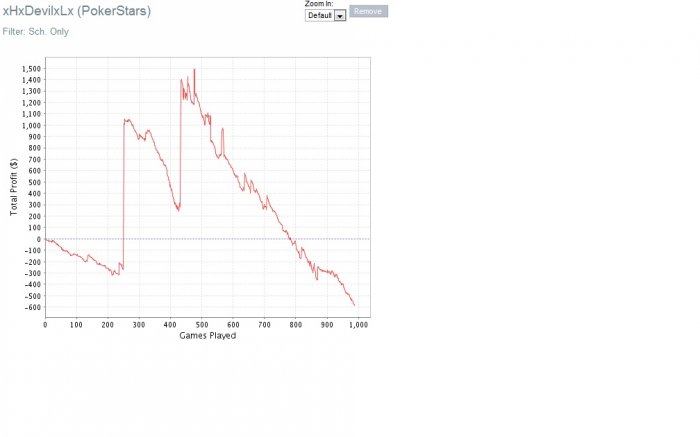700x437 pixels.
Task: Click the -600 y-axis value
Action: [x=32, y=307]
